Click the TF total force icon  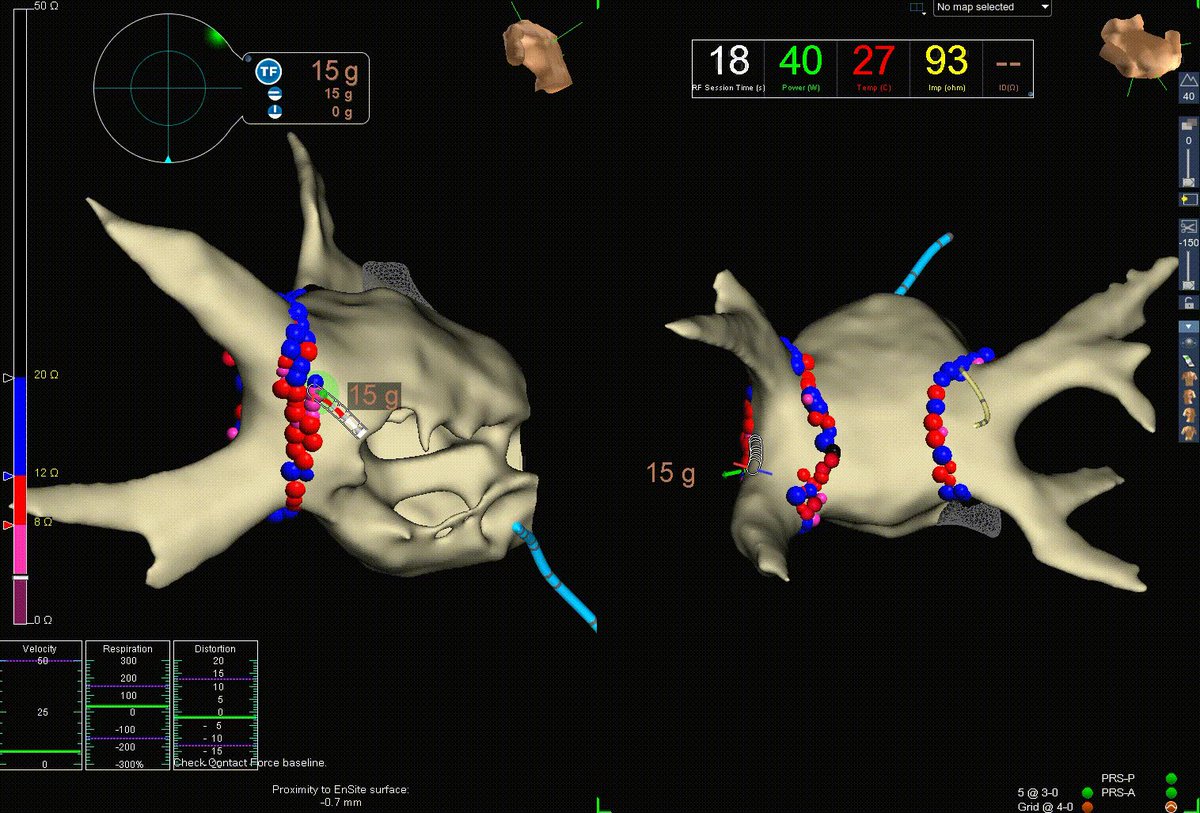(267, 71)
